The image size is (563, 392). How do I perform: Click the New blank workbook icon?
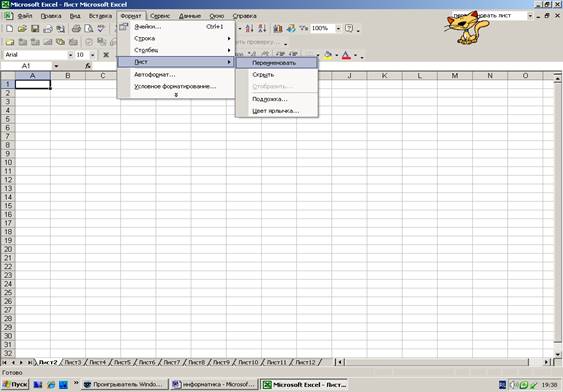pyautogui.click(x=10, y=28)
